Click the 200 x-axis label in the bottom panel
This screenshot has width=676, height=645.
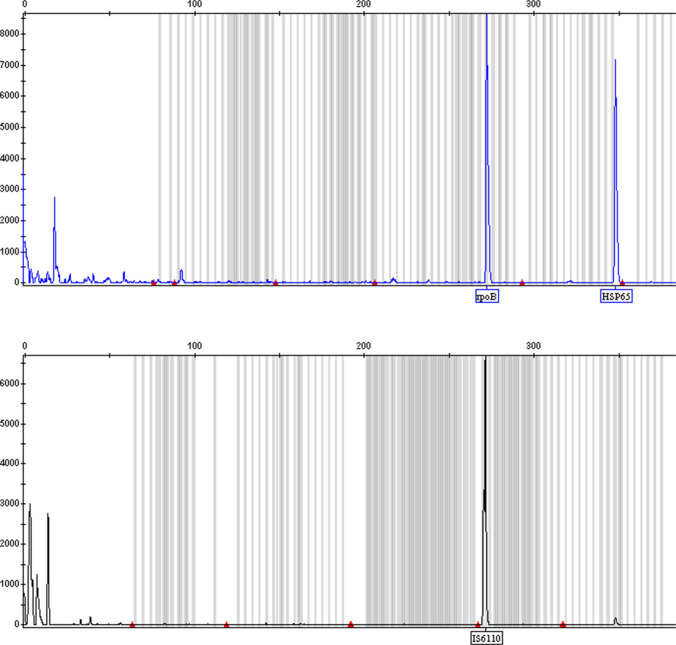363,346
